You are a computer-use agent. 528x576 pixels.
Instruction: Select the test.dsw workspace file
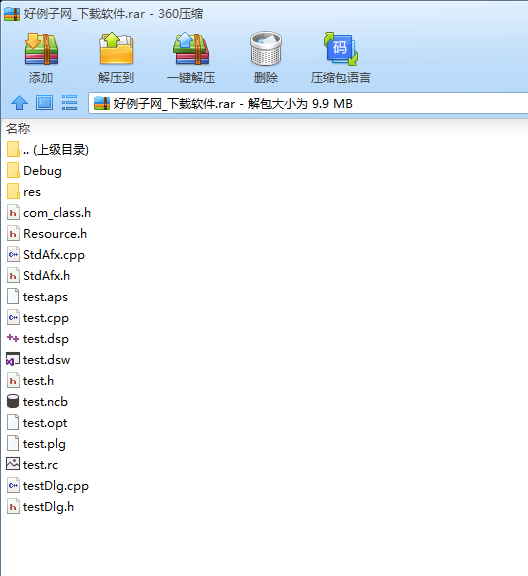[39, 360]
